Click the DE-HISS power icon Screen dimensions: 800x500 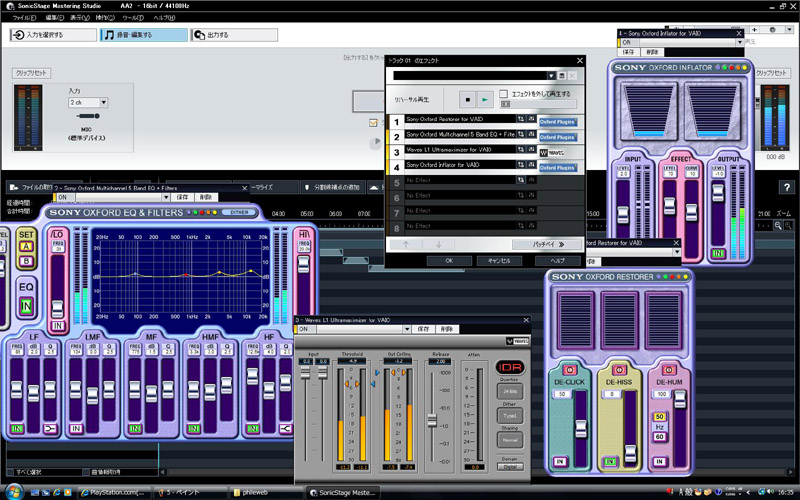coord(621,370)
